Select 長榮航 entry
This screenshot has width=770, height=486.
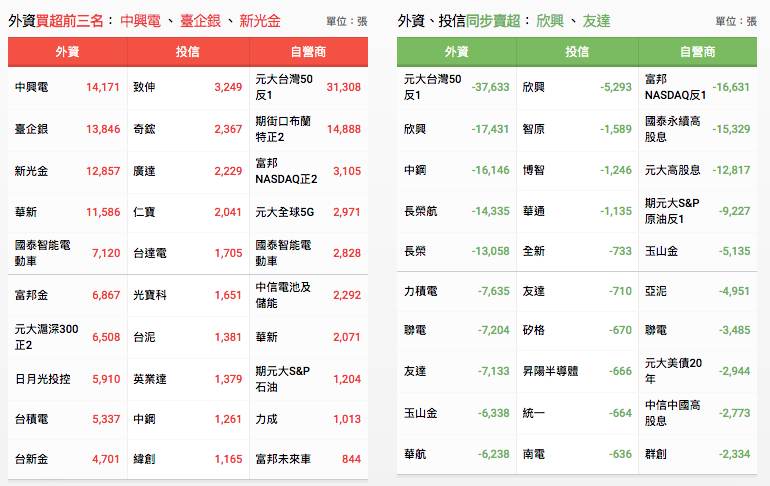click(420, 212)
